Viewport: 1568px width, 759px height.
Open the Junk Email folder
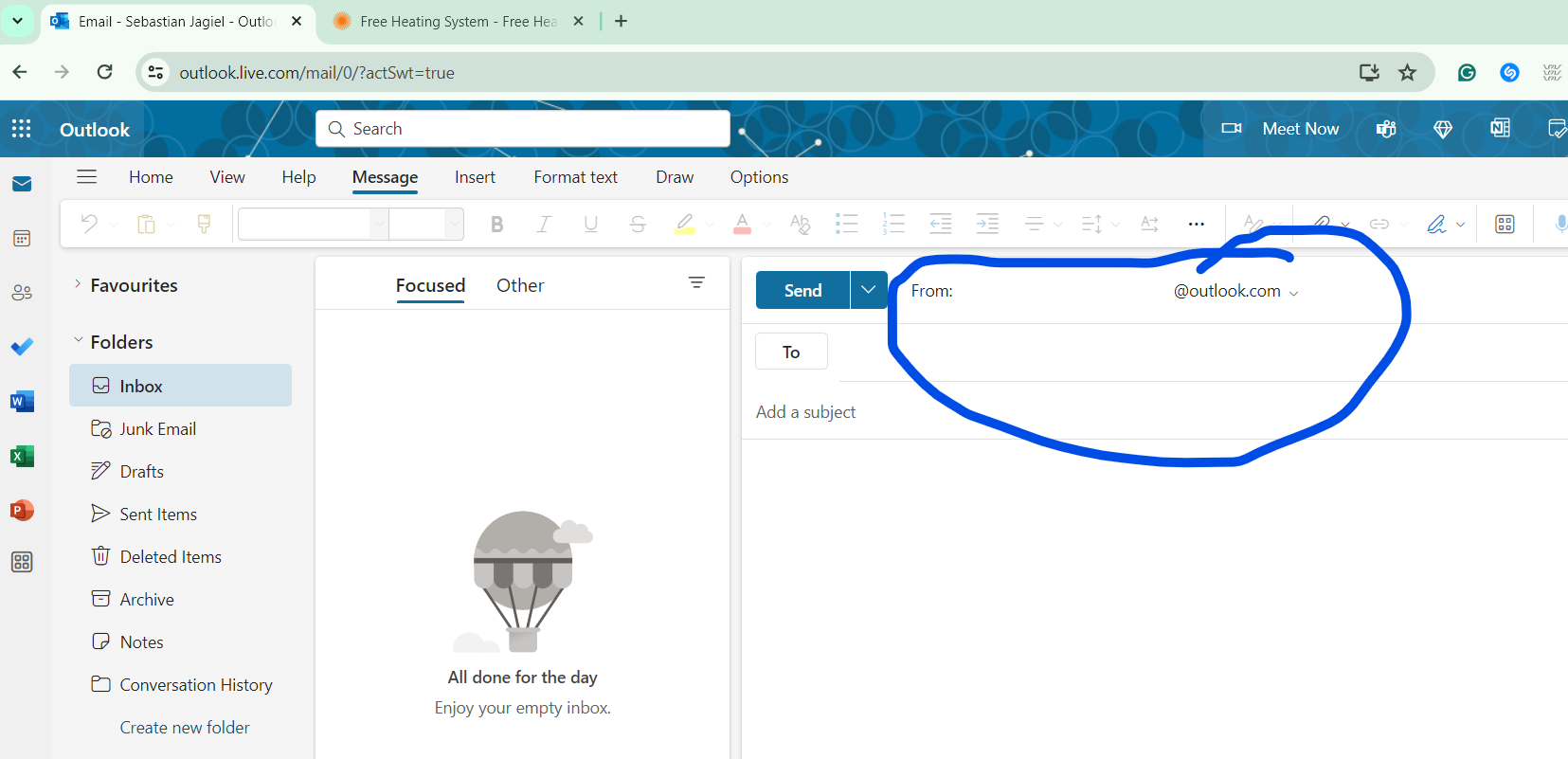pyautogui.click(x=180, y=429)
